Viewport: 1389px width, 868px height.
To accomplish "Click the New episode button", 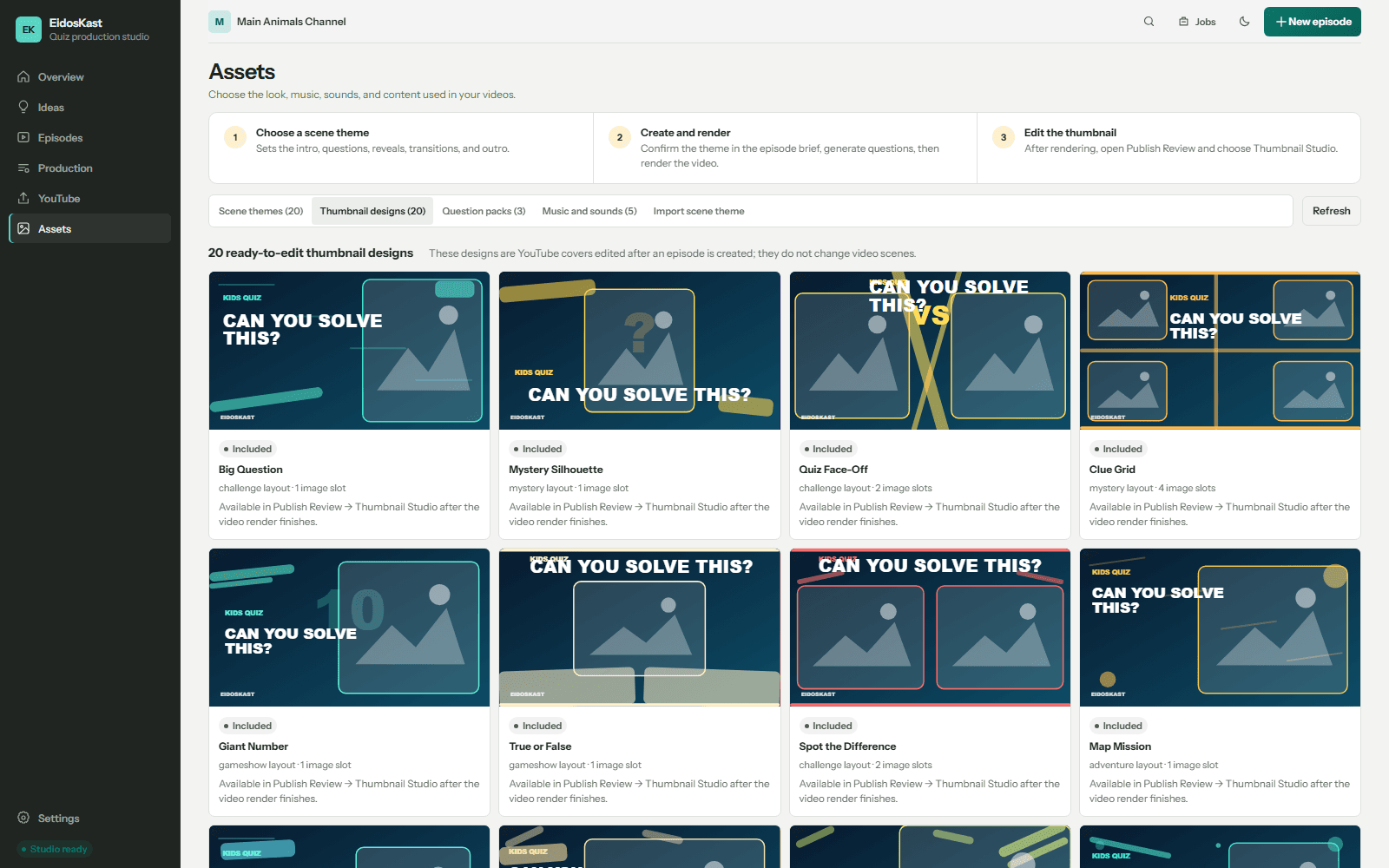I will pyautogui.click(x=1312, y=22).
